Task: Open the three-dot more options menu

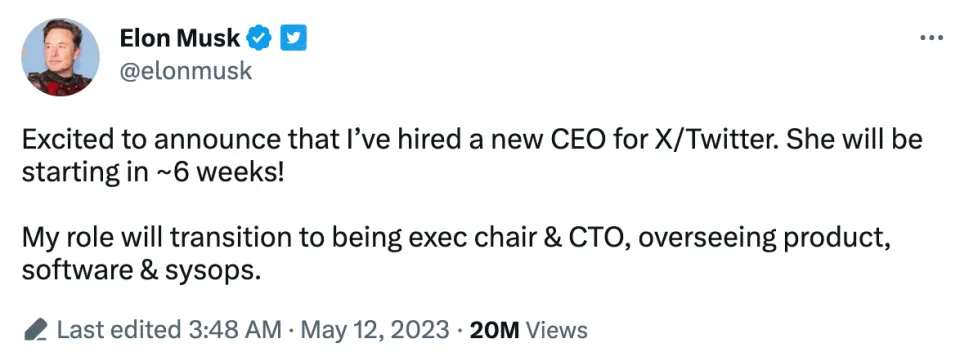Action: [932, 38]
